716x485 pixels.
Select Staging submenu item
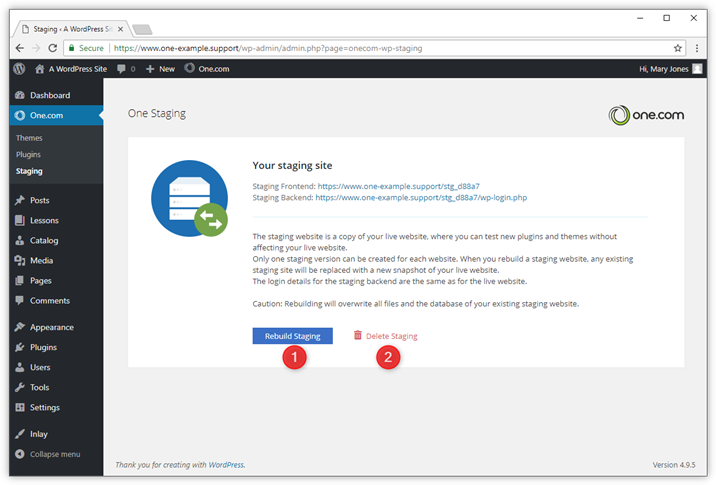(x=29, y=171)
